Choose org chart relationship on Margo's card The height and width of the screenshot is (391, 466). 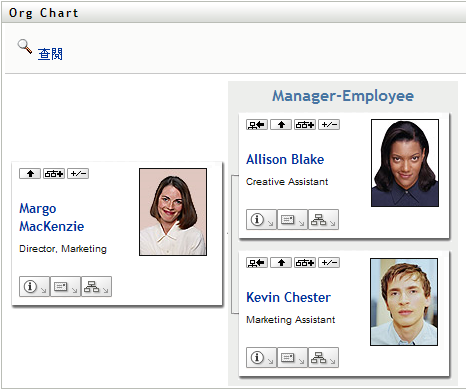click(x=54, y=174)
